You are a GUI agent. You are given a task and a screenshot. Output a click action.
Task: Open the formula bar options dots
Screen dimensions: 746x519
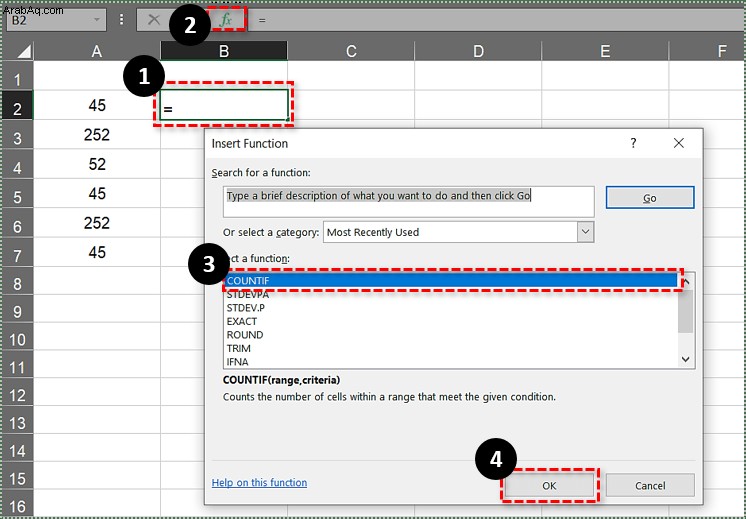click(x=121, y=20)
